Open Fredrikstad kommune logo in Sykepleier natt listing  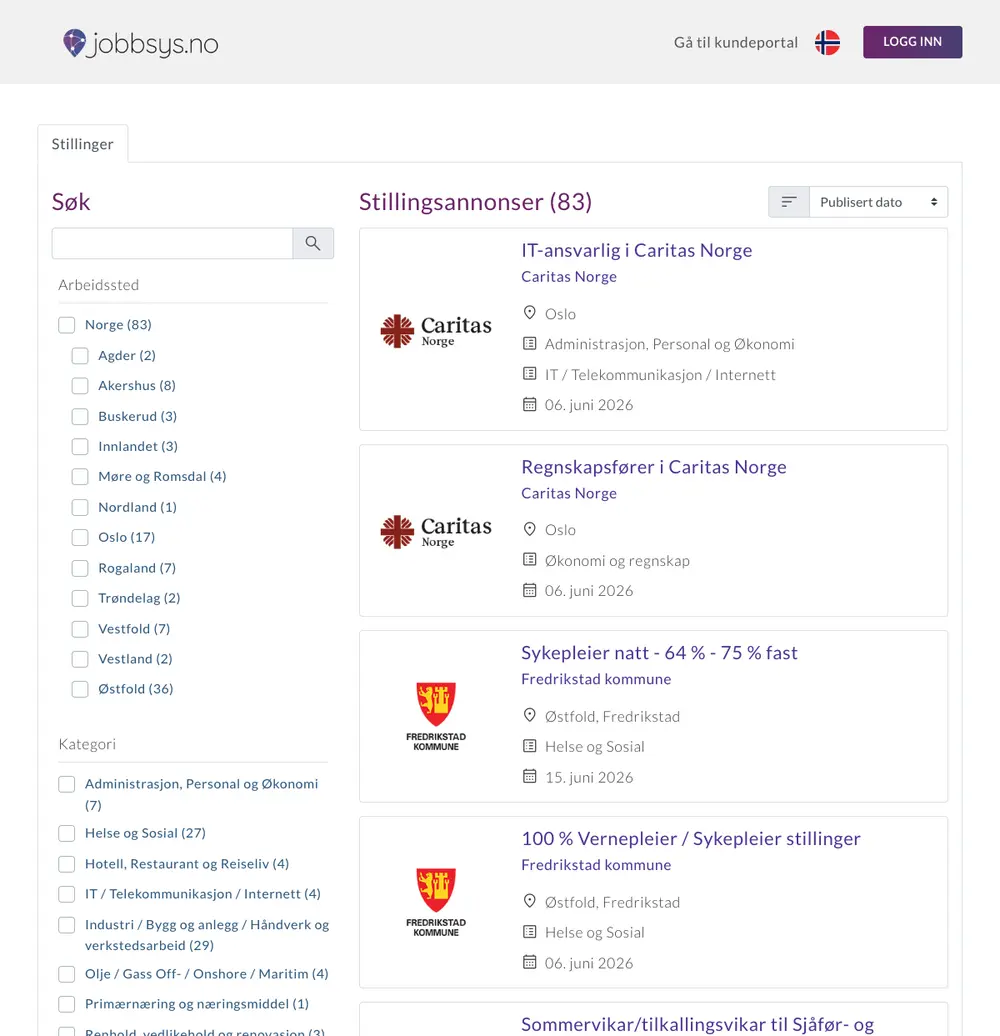tap(436, 716)
